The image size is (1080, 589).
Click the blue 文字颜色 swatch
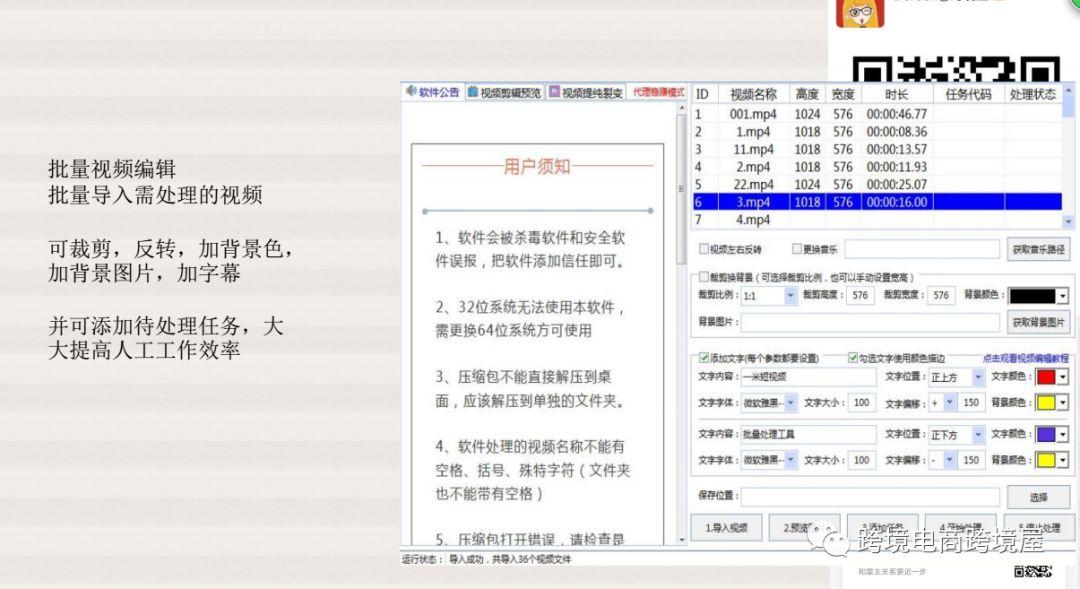pos(1046,435)
